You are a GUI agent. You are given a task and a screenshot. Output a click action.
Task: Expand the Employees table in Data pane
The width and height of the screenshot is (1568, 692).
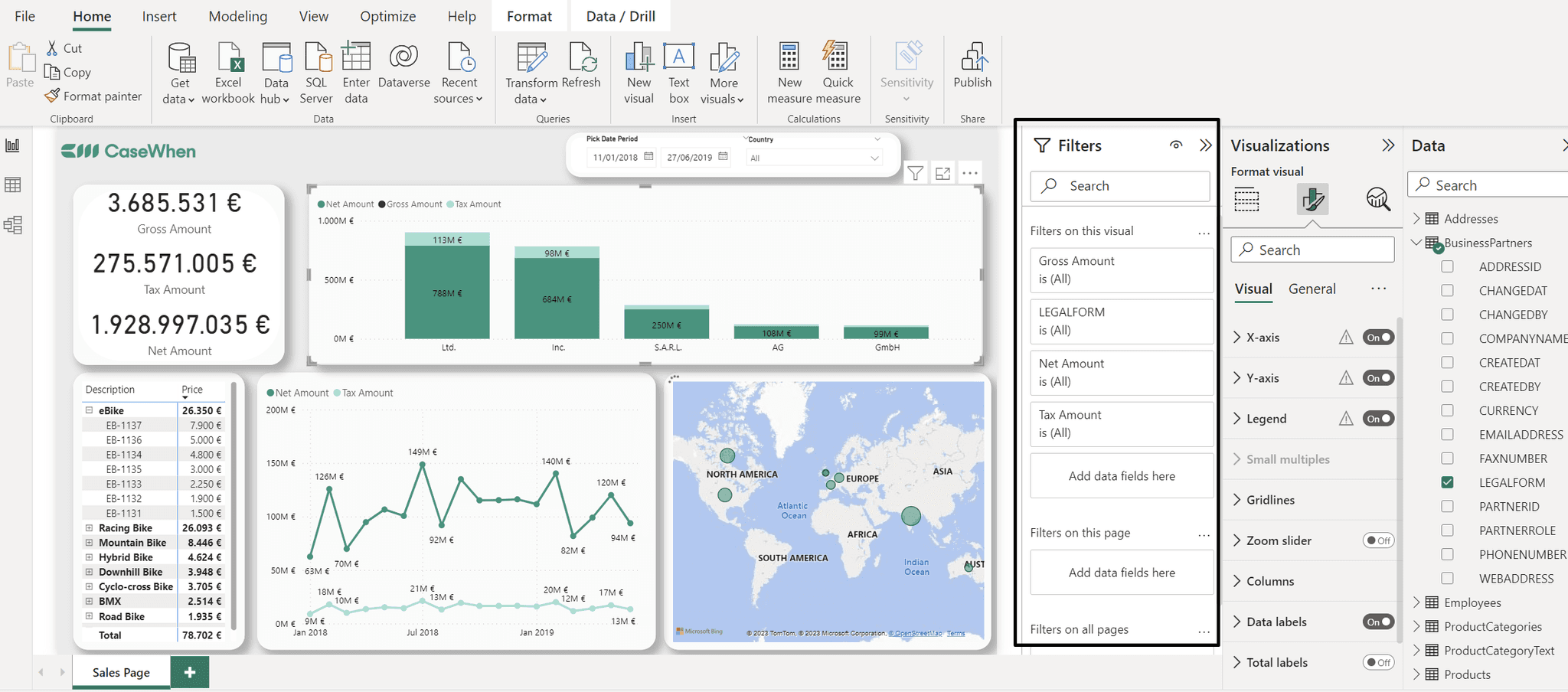click(1418, 602)
